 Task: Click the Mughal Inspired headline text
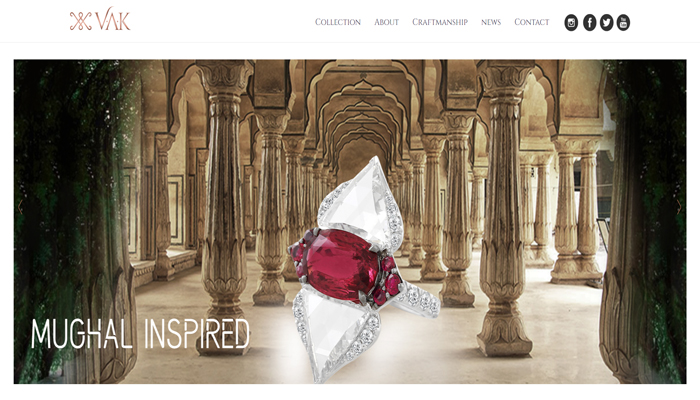(140, 334)
